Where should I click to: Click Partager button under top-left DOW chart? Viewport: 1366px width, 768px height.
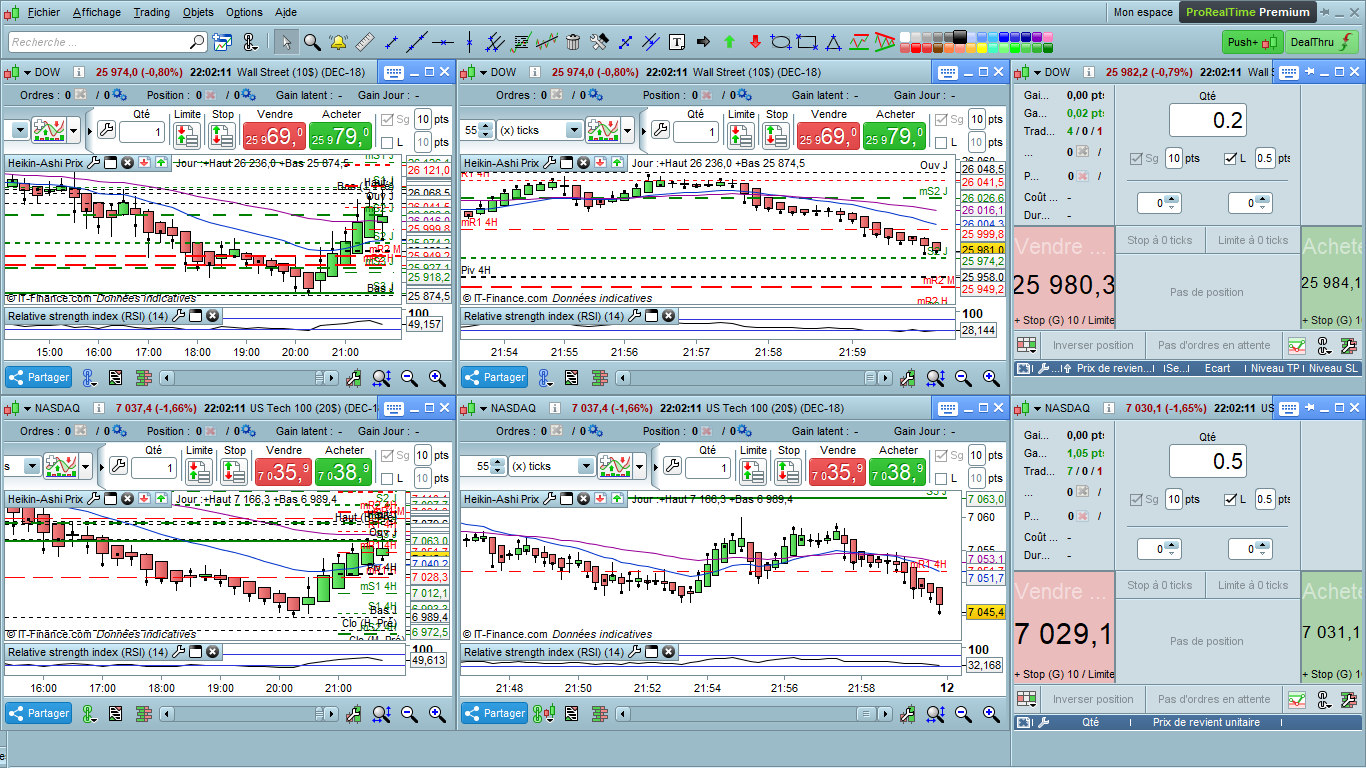[40, 377]
